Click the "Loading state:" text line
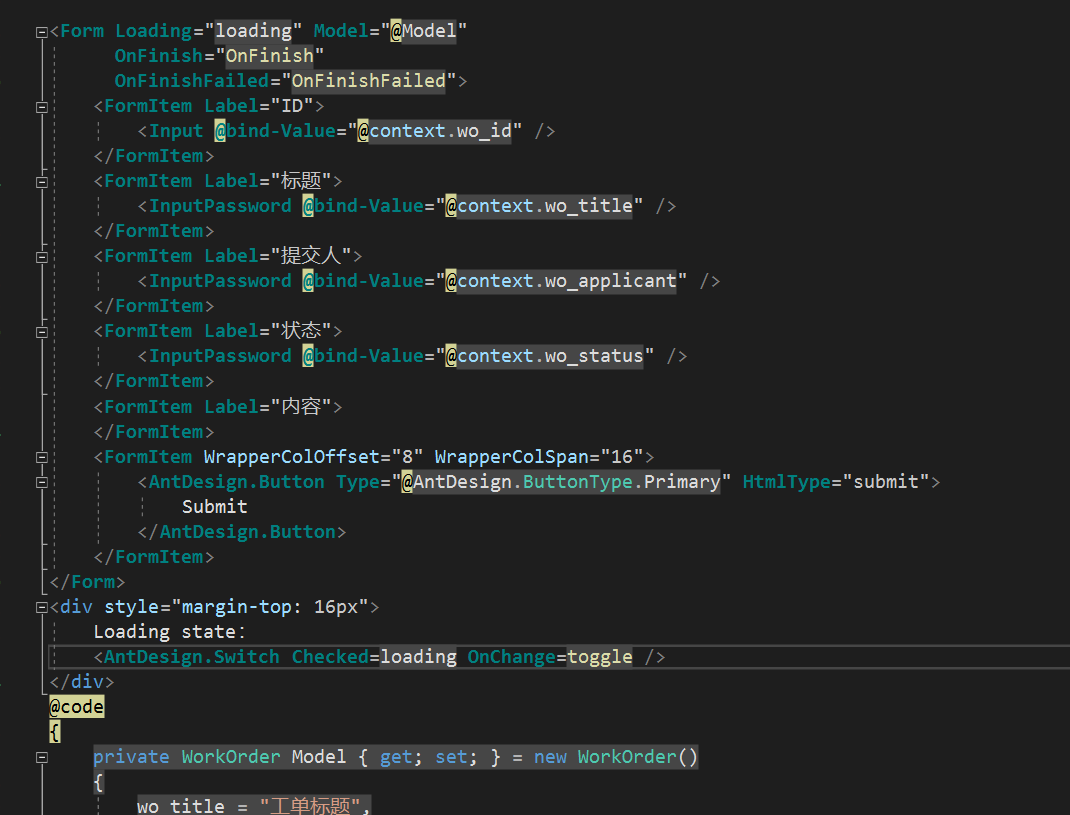The image size is (1070, 815). [x=169, y=632]
